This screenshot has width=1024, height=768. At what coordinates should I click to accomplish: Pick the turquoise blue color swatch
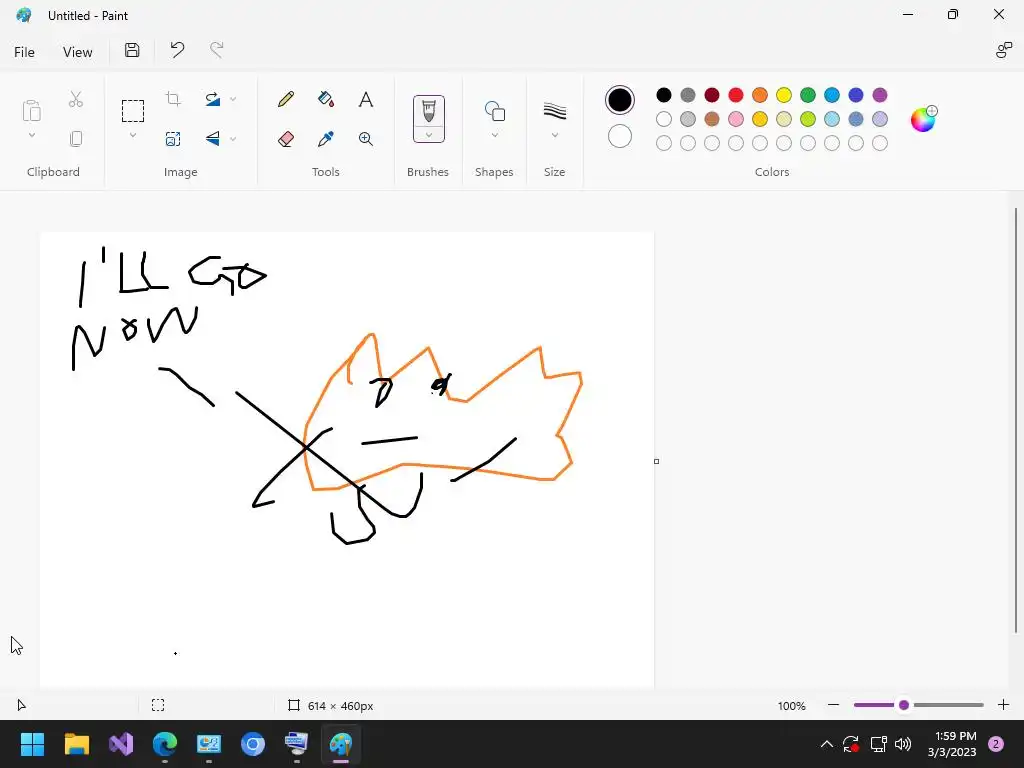point(831,95)
